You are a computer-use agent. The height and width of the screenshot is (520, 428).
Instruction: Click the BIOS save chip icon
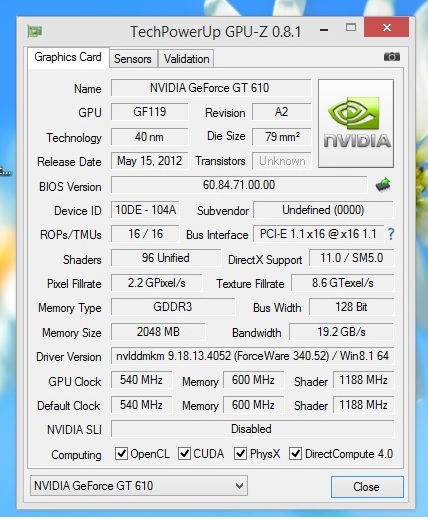click(x=383, y=185)
